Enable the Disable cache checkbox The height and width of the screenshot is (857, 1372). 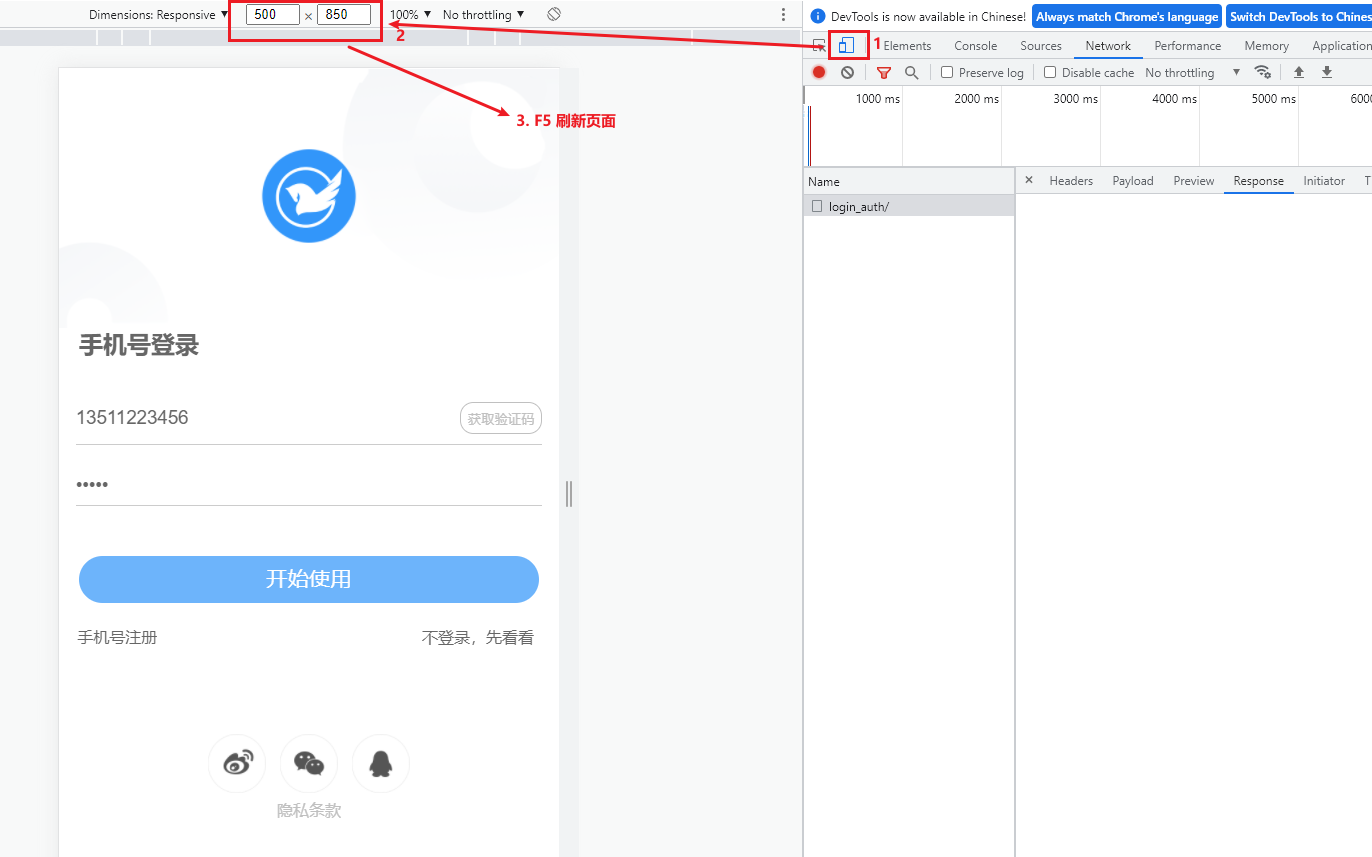(x=1050, y=72)
